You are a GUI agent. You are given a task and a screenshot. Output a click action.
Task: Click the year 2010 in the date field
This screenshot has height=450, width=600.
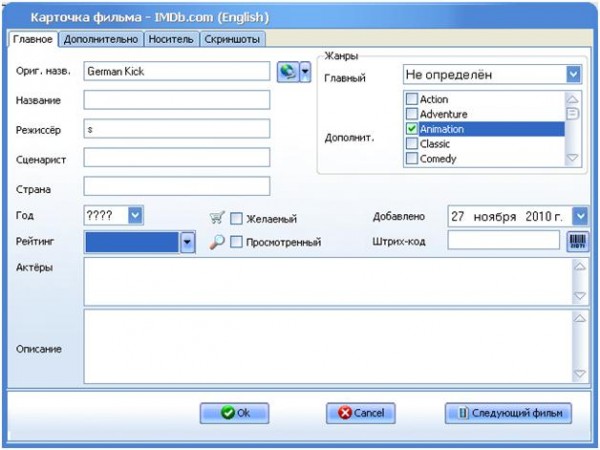click(x=538, y=217)
